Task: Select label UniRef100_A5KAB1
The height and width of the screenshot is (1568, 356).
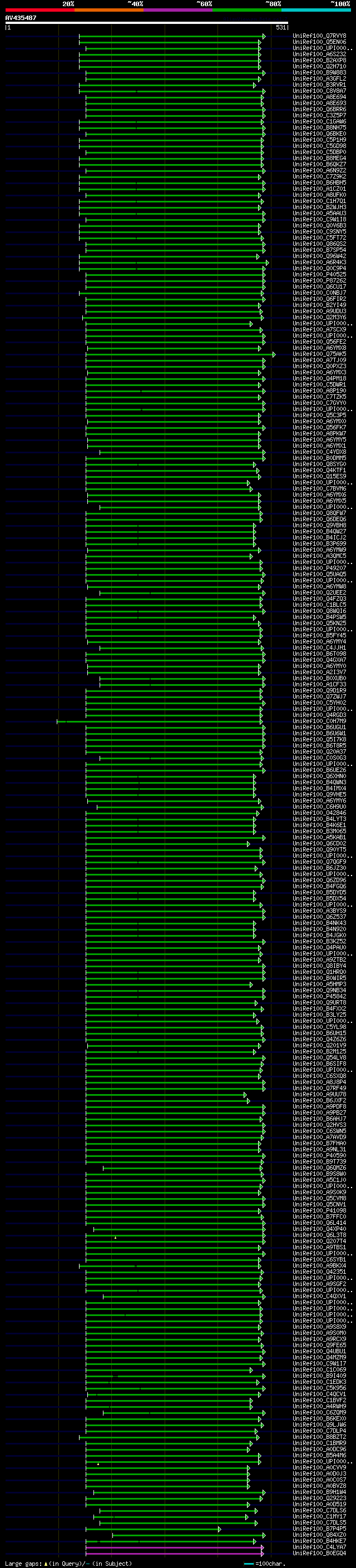Action: [319, 838]
